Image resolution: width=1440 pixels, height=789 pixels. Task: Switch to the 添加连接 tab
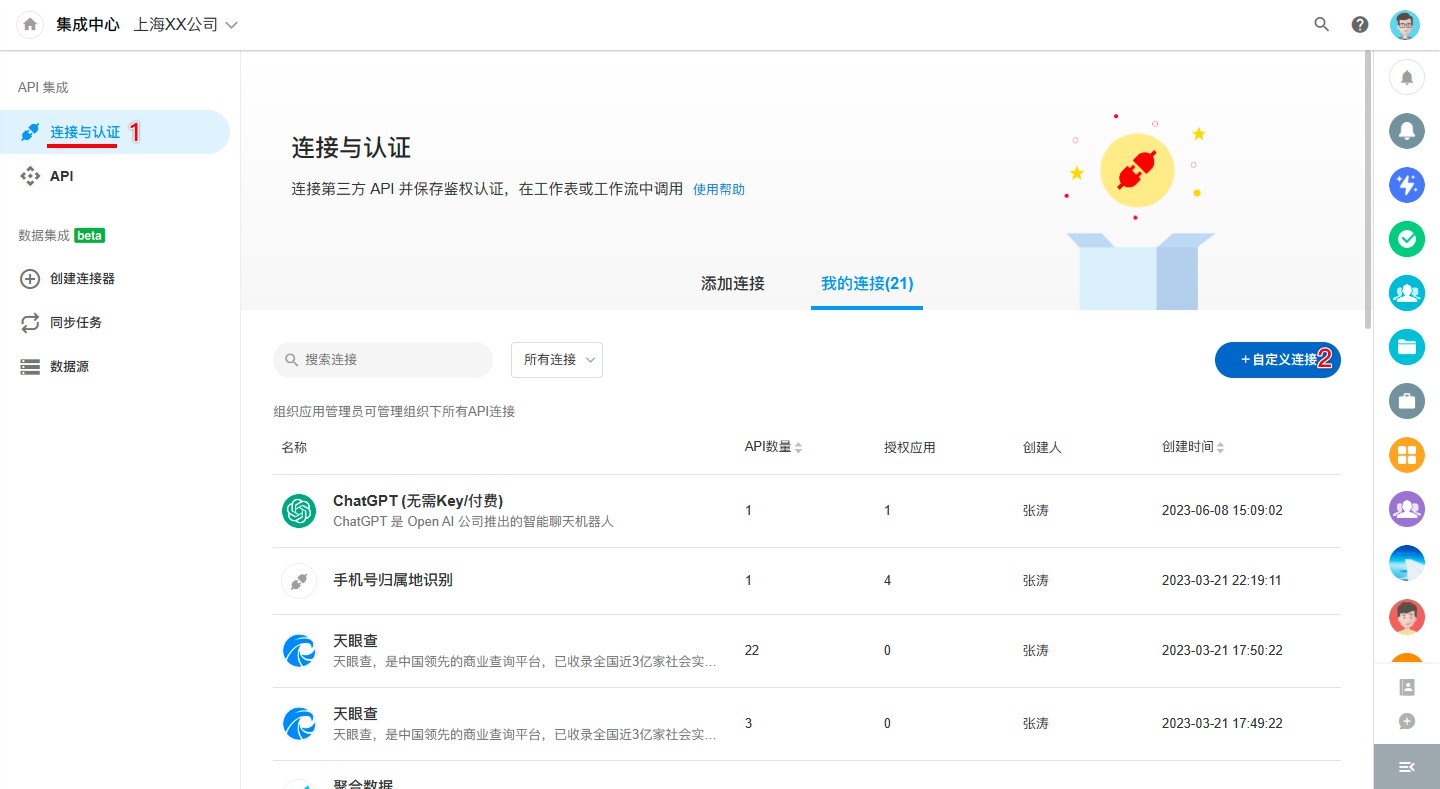732,284
